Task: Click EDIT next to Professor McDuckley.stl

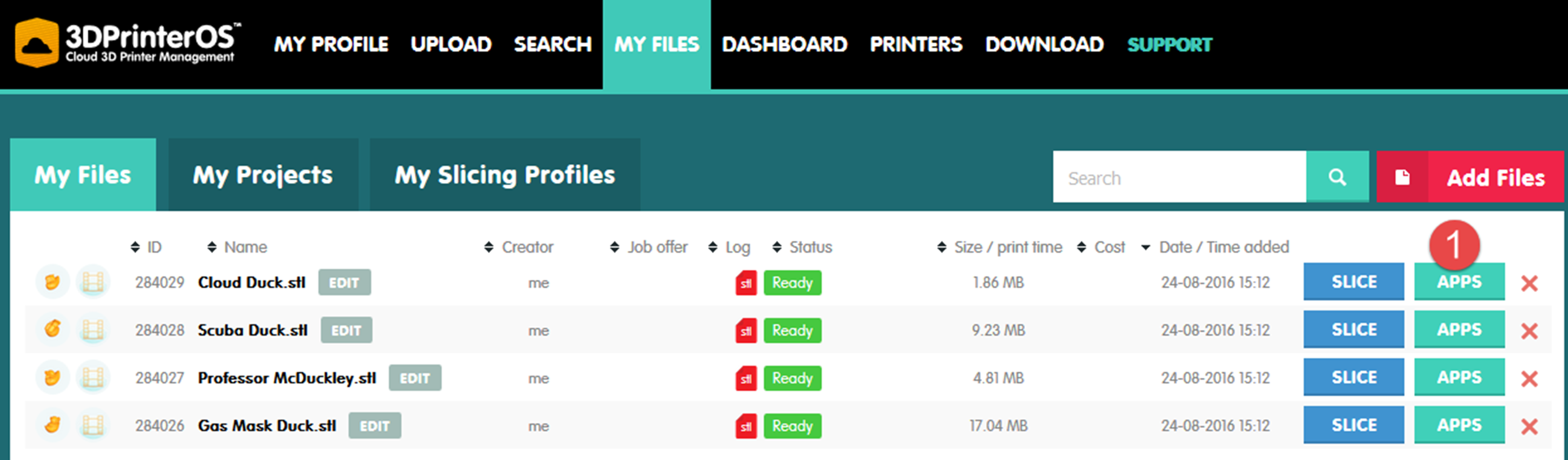Action: tap(414, 378)
